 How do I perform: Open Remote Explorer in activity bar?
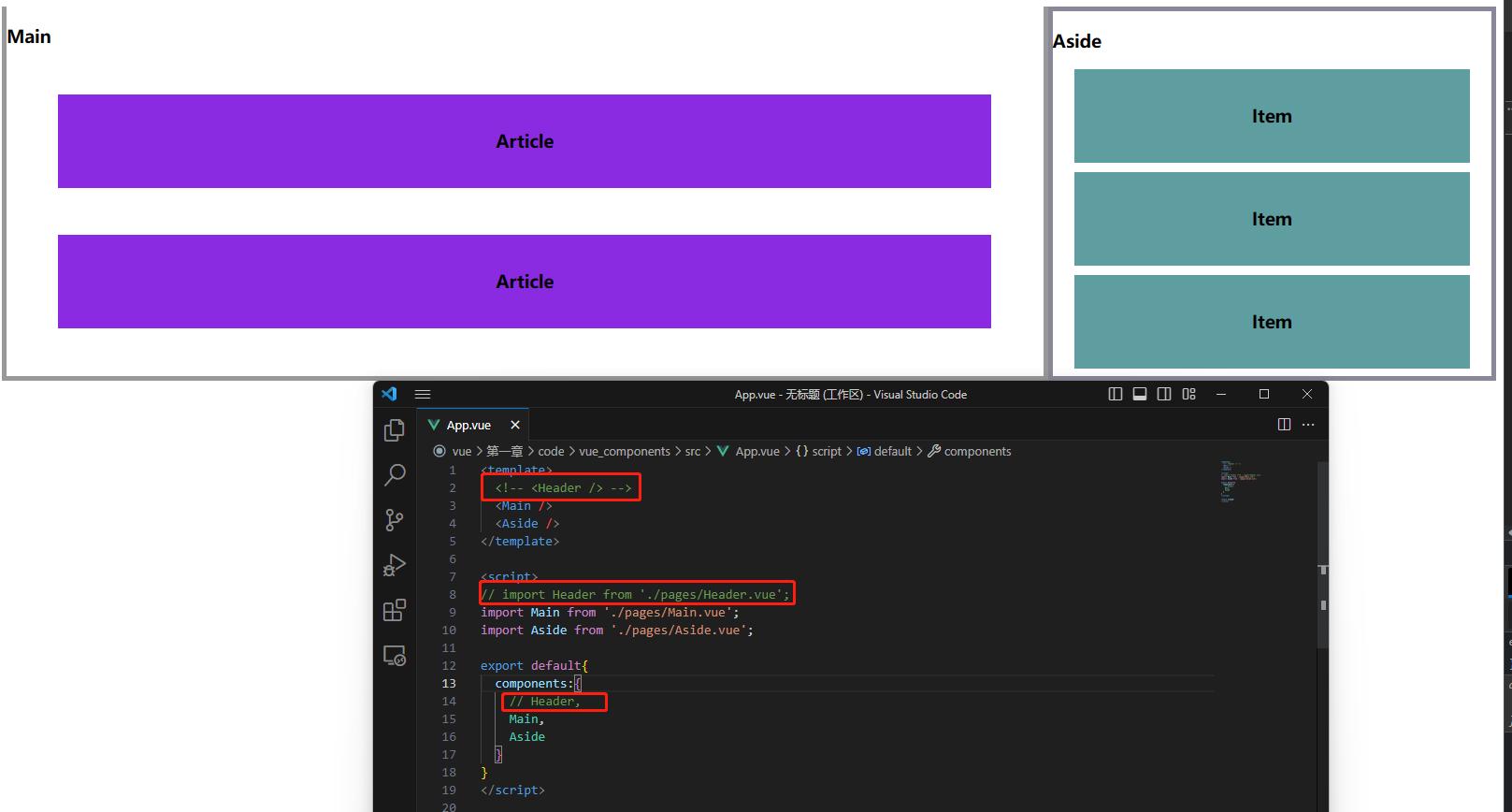395,656
